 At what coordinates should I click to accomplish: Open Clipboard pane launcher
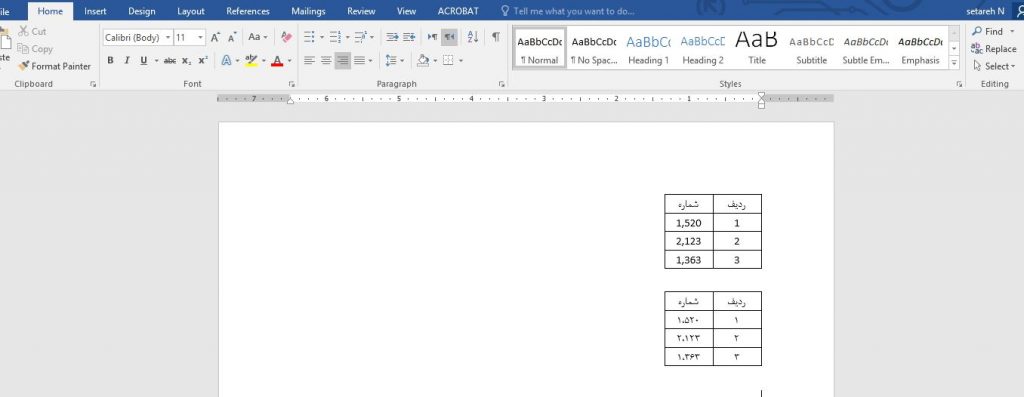tap(93, 84)
